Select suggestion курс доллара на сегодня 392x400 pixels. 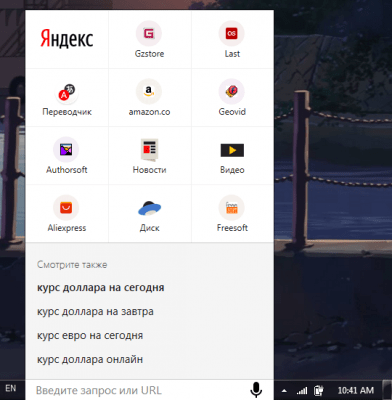pyautogui.click(x=100, y=287)
